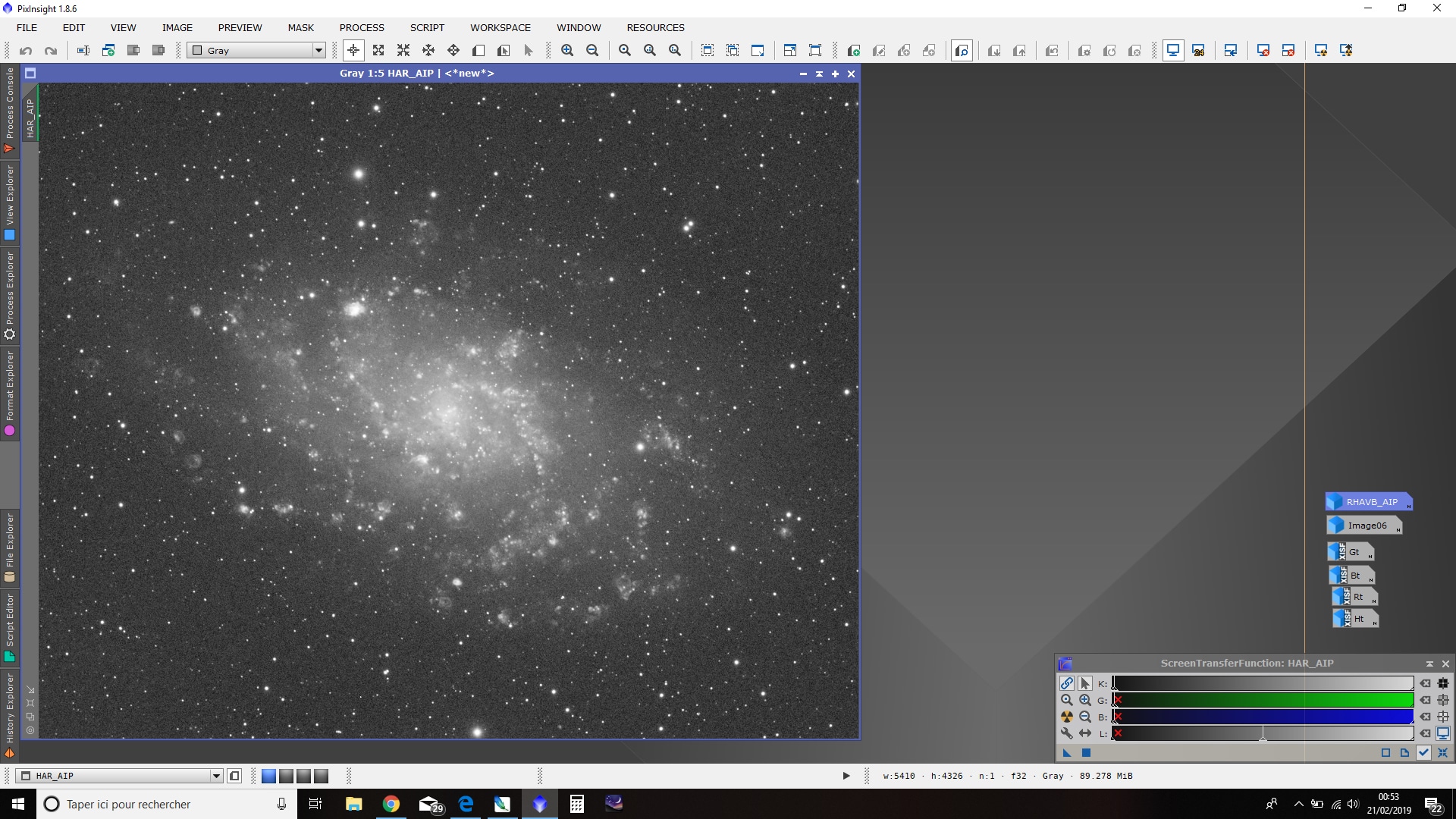Restore the RHAVB_AIP iconized image
The width and height of the screenshot is (1456, 819).
pos(1370,502)
